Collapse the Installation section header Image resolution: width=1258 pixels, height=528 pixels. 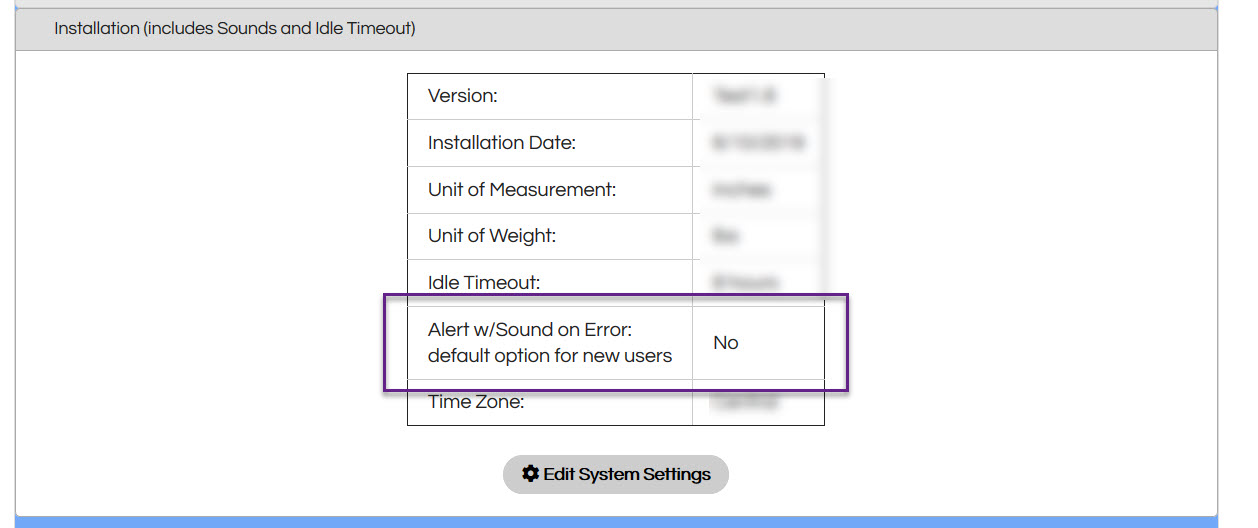[234, 29]
